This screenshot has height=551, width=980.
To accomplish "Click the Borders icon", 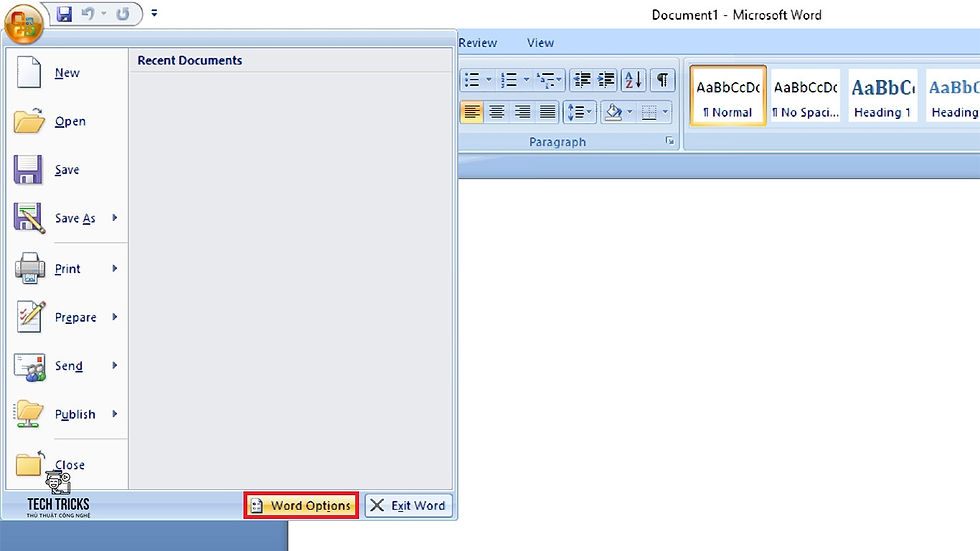I will [x=649, y=112].
